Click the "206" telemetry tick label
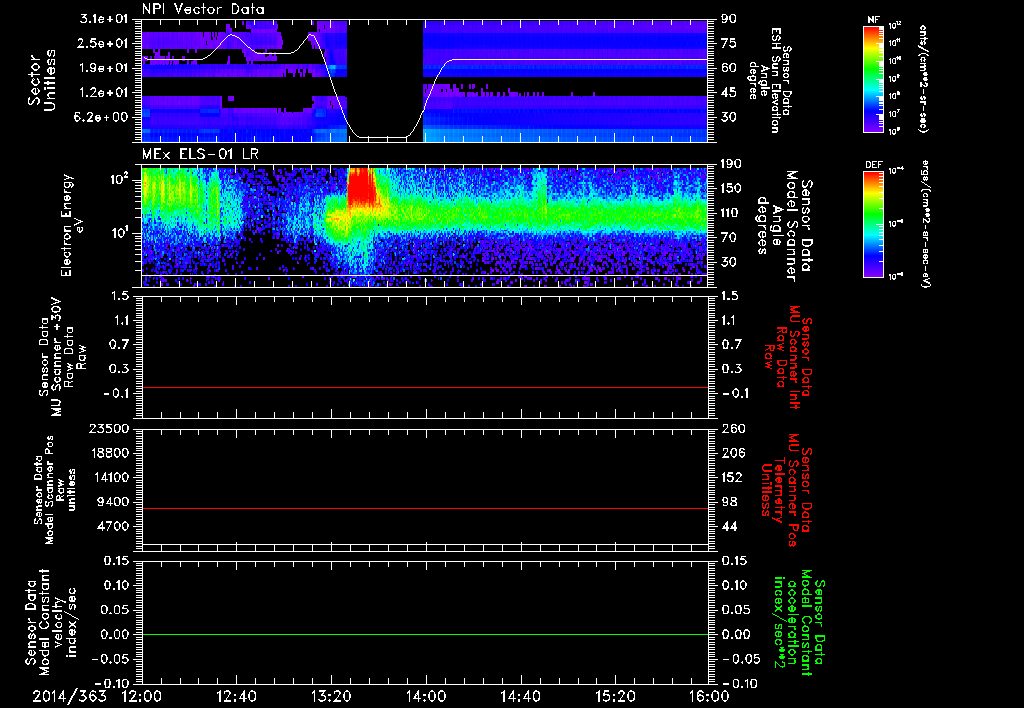The image size is (1024, 708). click(x=732, y=453)
